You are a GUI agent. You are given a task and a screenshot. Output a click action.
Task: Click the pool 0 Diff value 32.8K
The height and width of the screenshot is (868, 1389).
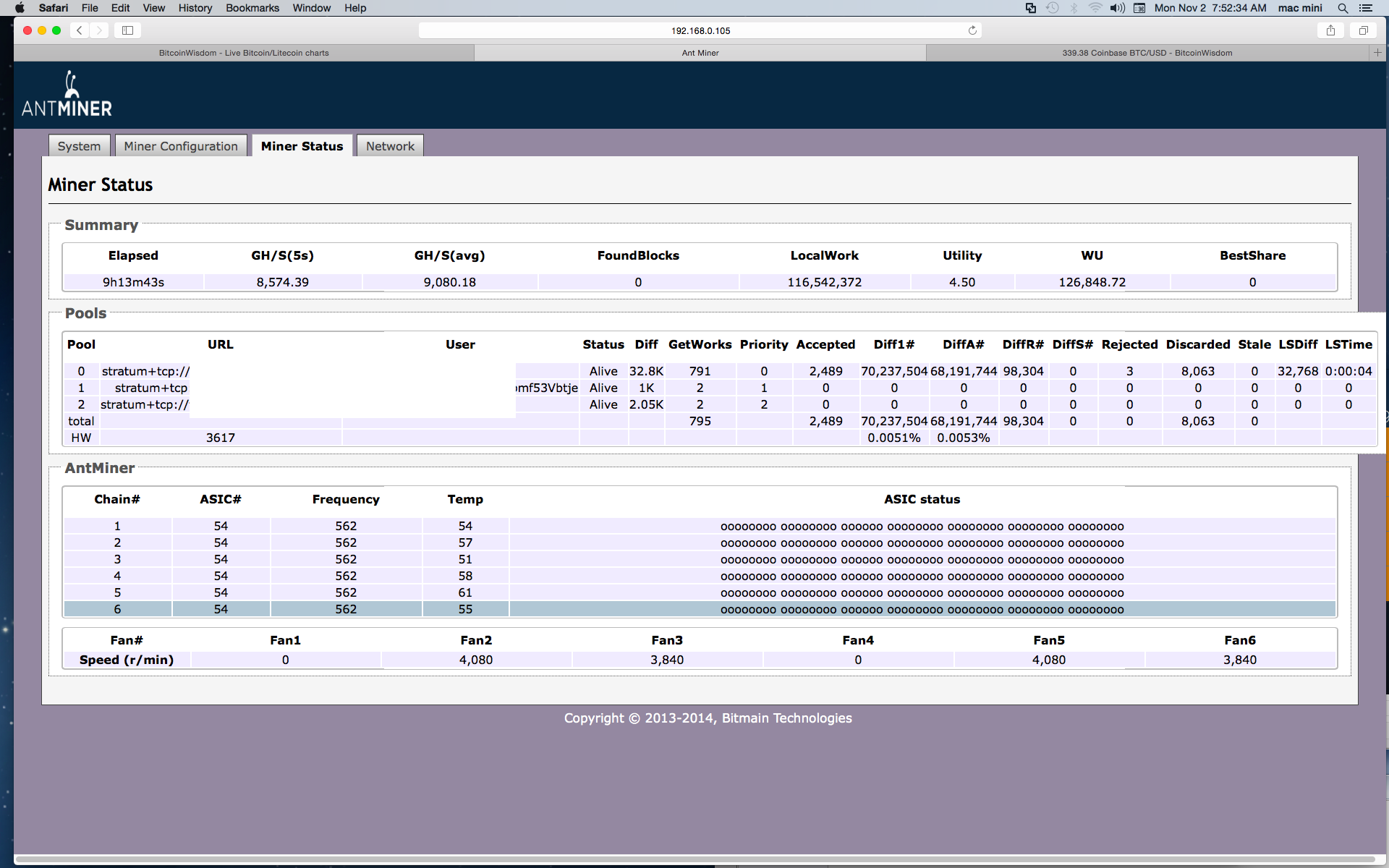pos(646,371)
